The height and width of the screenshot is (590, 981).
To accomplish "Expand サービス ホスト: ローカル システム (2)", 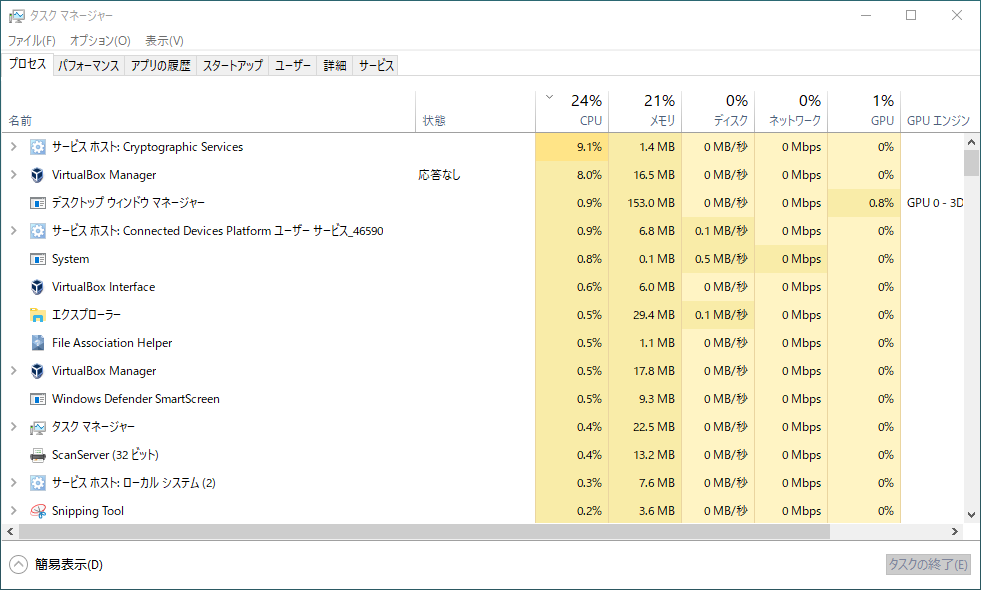I will tap(13, 483).
